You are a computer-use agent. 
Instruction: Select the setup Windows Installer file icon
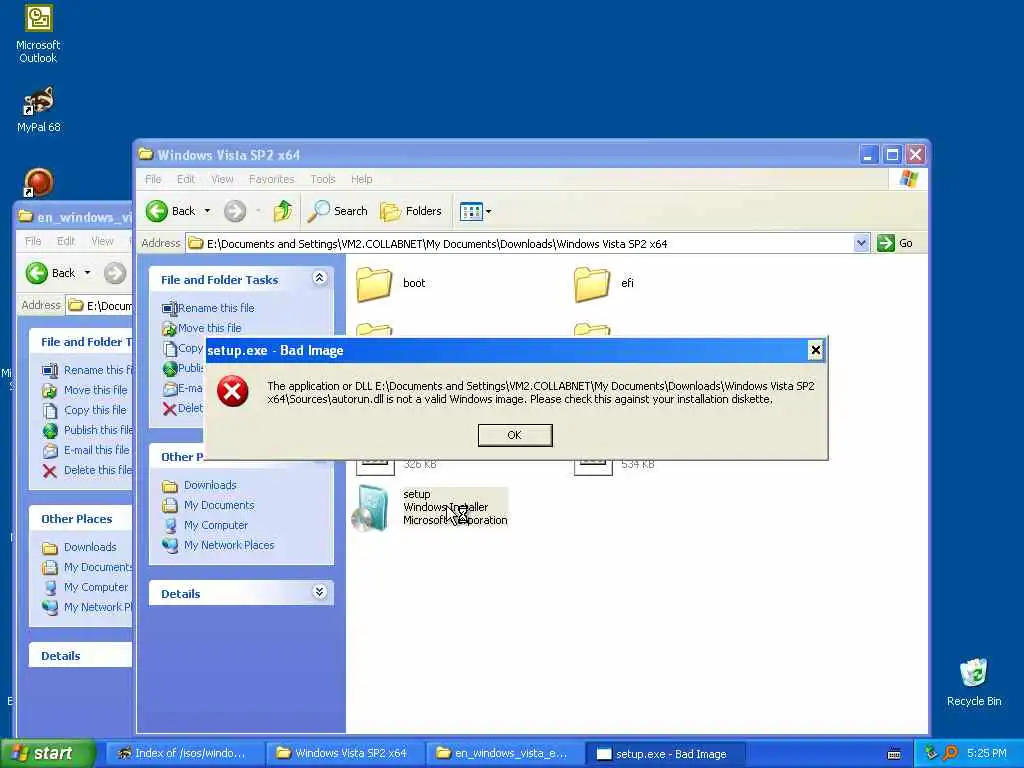tap(372, 509)
